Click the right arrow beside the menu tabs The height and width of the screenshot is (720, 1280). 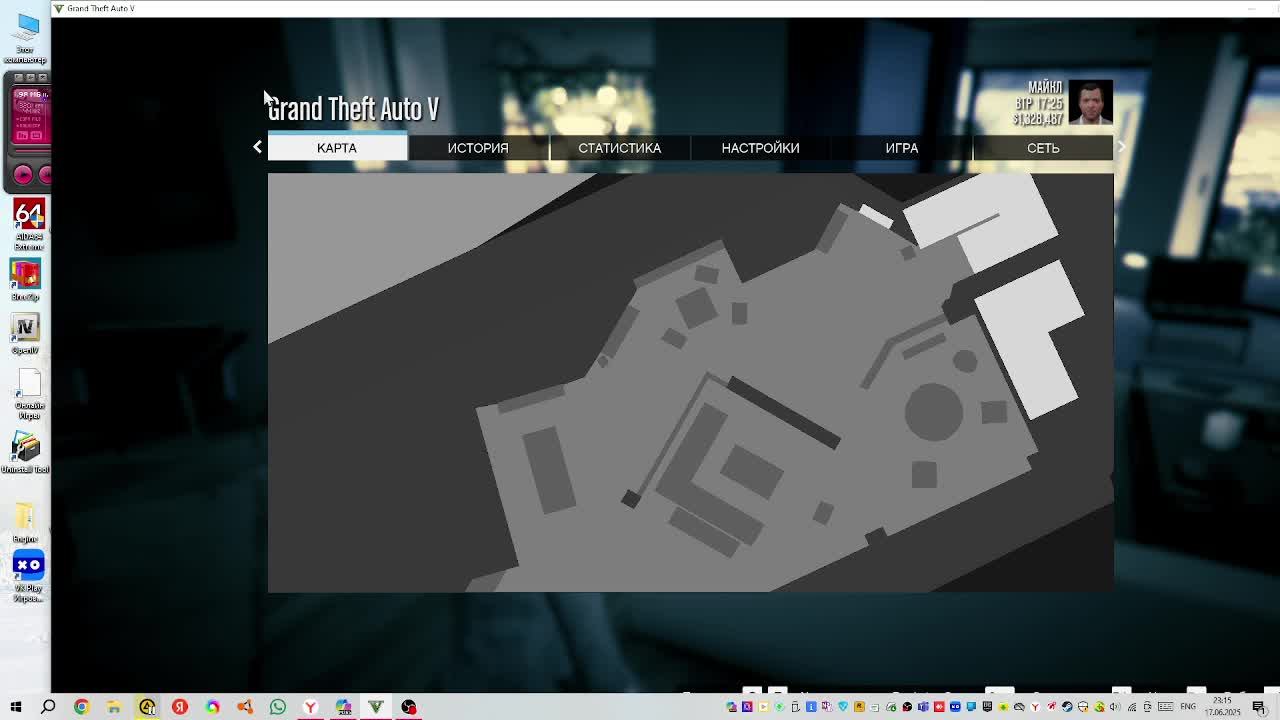coord(1121,147)
